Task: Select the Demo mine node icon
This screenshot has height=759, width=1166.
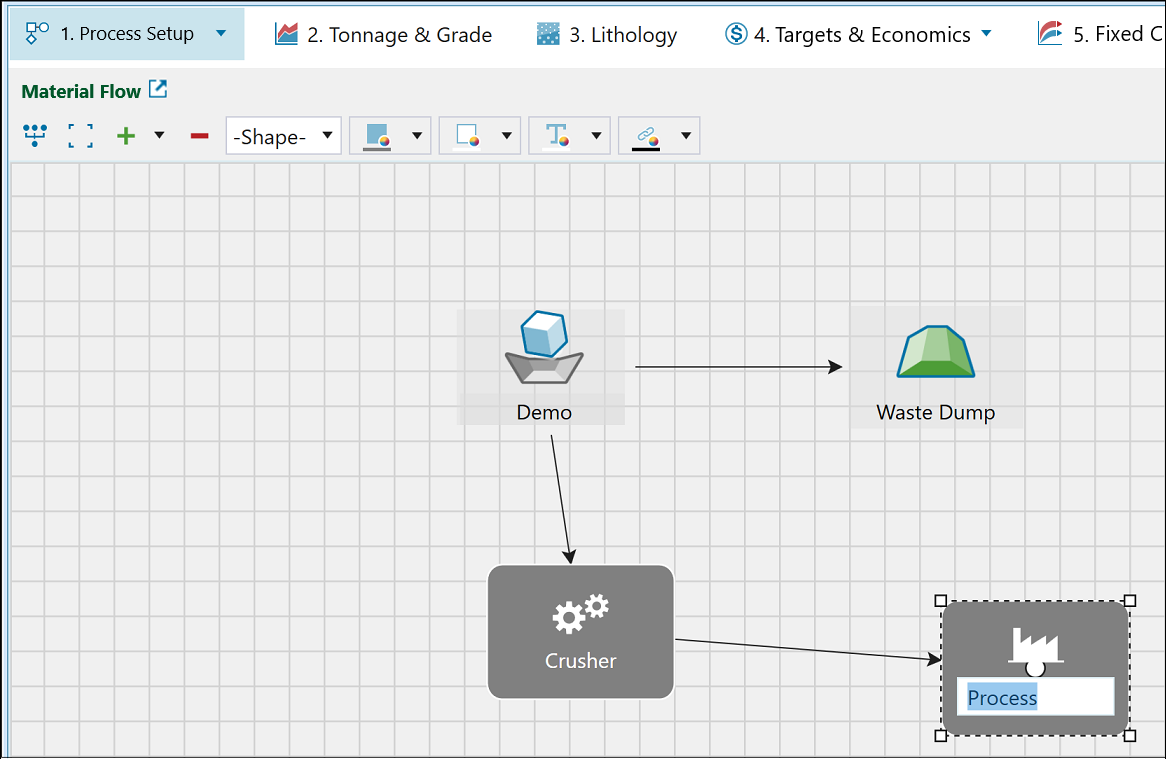Action: coord(543,349)
